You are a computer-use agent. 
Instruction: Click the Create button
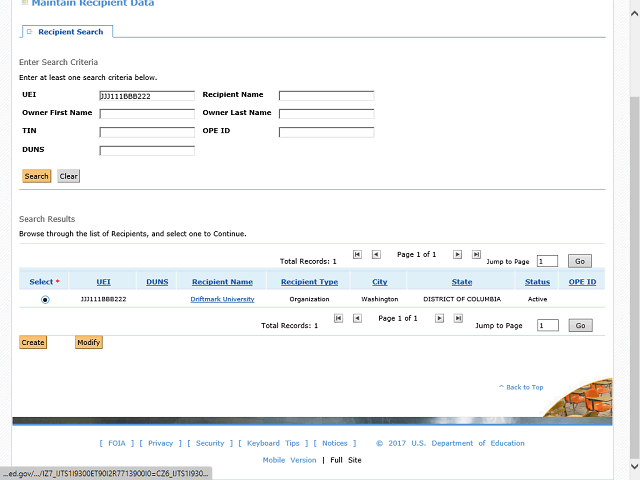(x=33, y=342)
